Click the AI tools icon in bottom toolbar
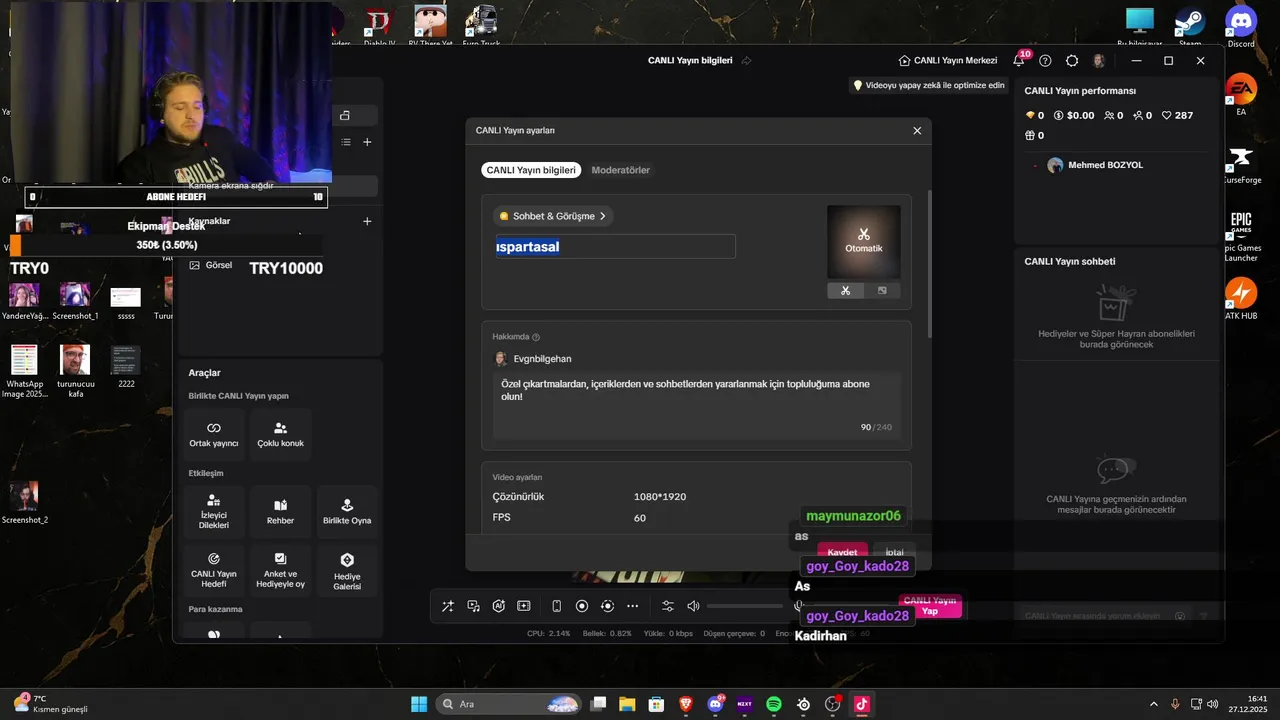 point(498,606)
